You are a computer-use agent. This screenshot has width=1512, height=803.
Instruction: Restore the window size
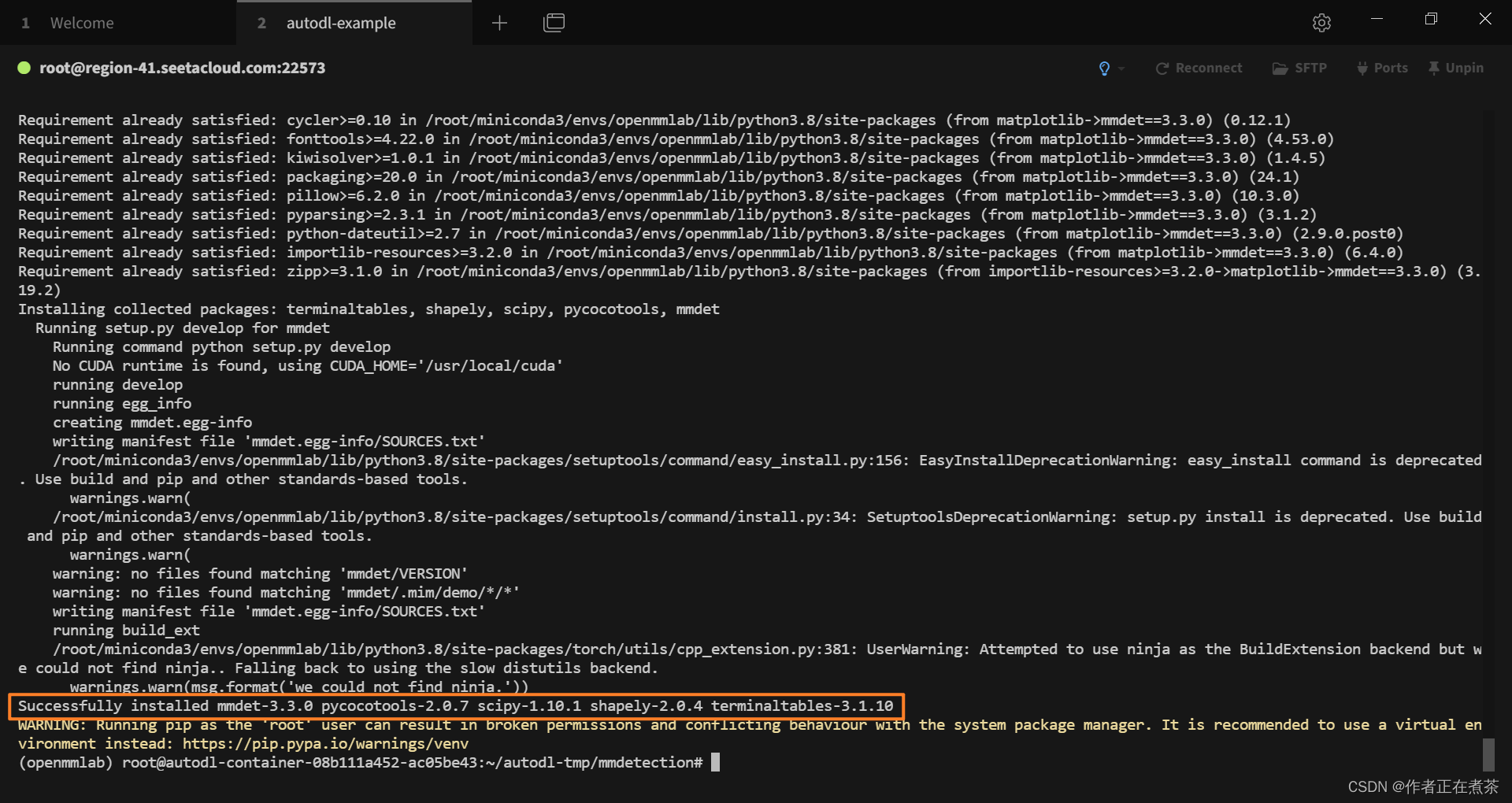tap(1431, 19)
